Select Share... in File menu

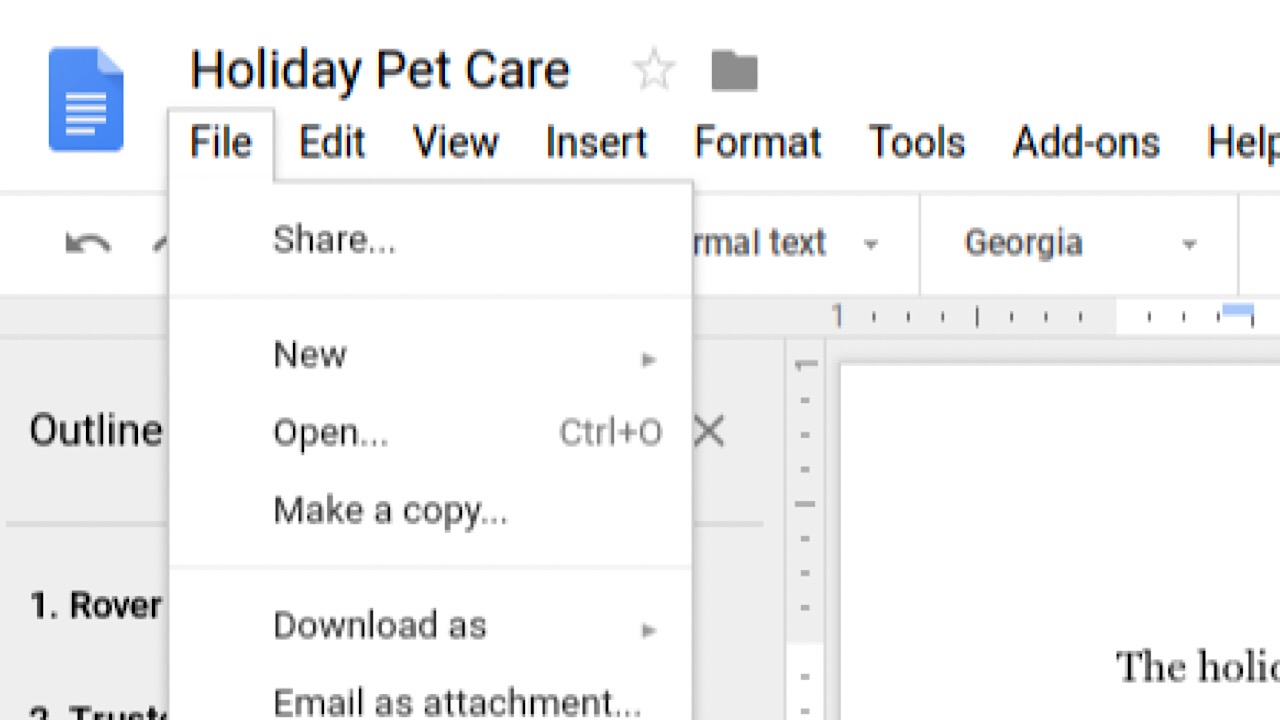pos(334,240)
